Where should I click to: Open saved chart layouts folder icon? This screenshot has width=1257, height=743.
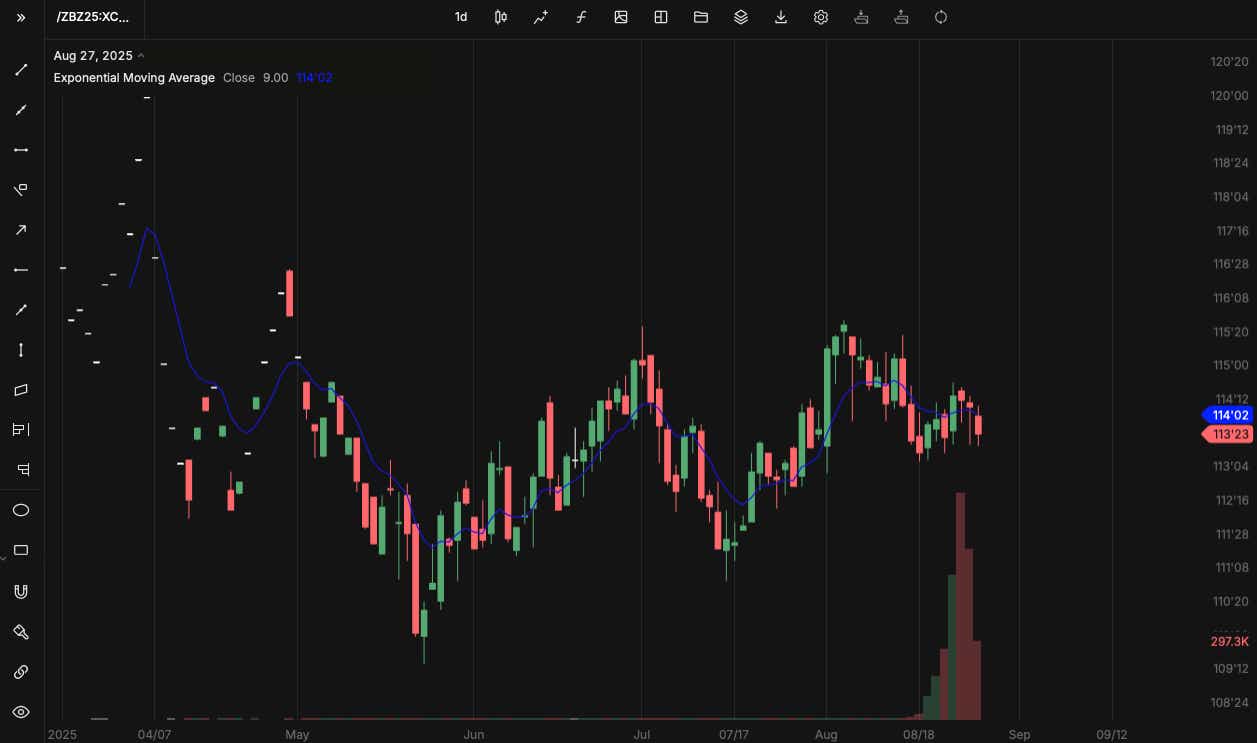point(700,17)
